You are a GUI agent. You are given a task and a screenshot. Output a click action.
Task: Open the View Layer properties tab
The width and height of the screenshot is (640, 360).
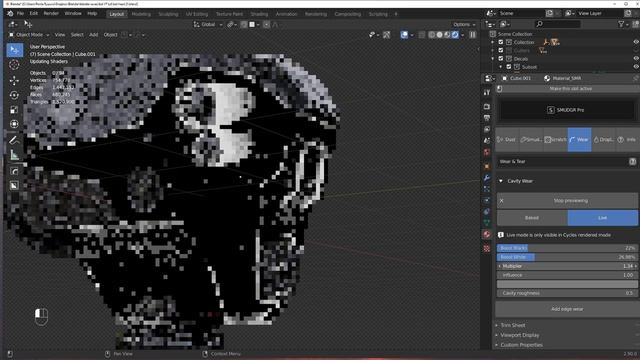487,129
